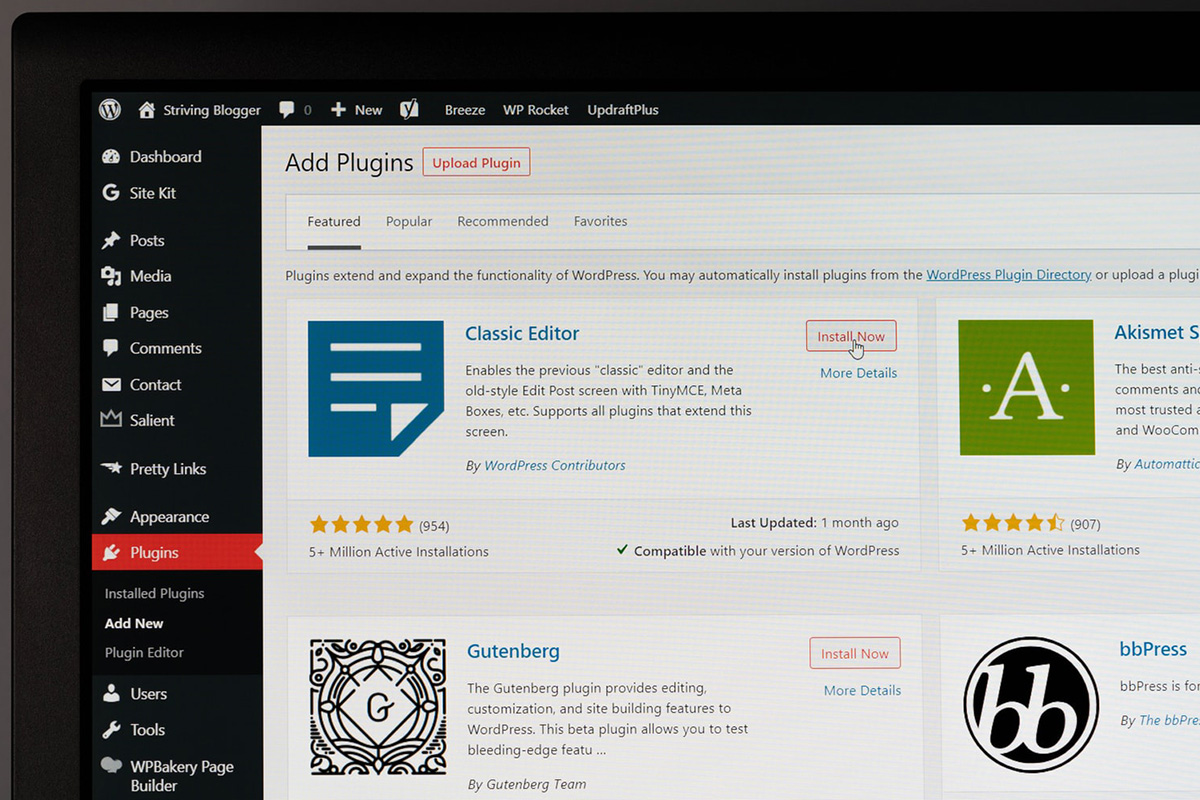Click the Pages icon in sidebar

click(111, 313)
